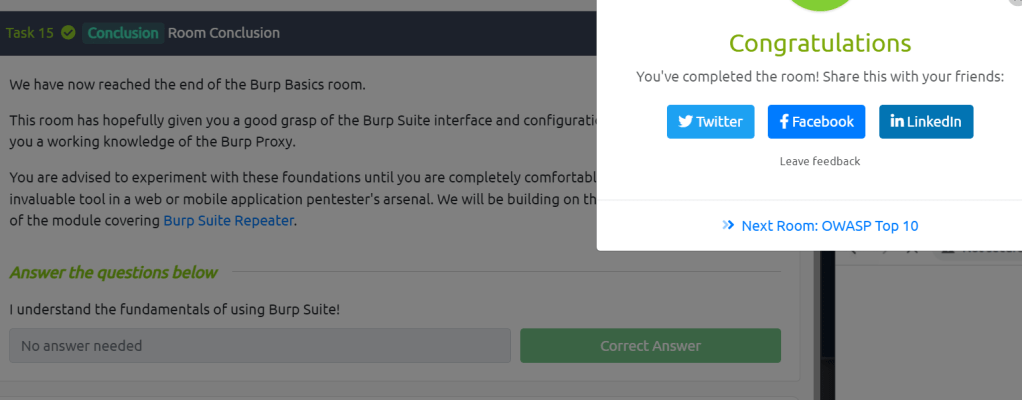
Task: Click the green checkmark beside Task 15
Action: (x=68, y=33)
